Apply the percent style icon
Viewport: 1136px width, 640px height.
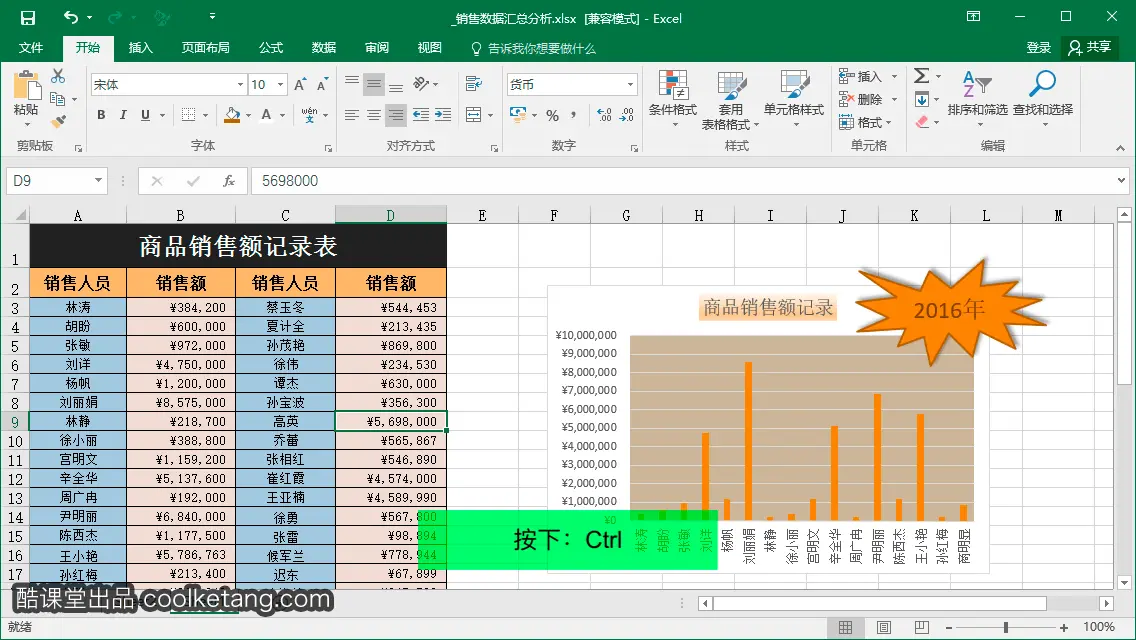pos(553,115)
